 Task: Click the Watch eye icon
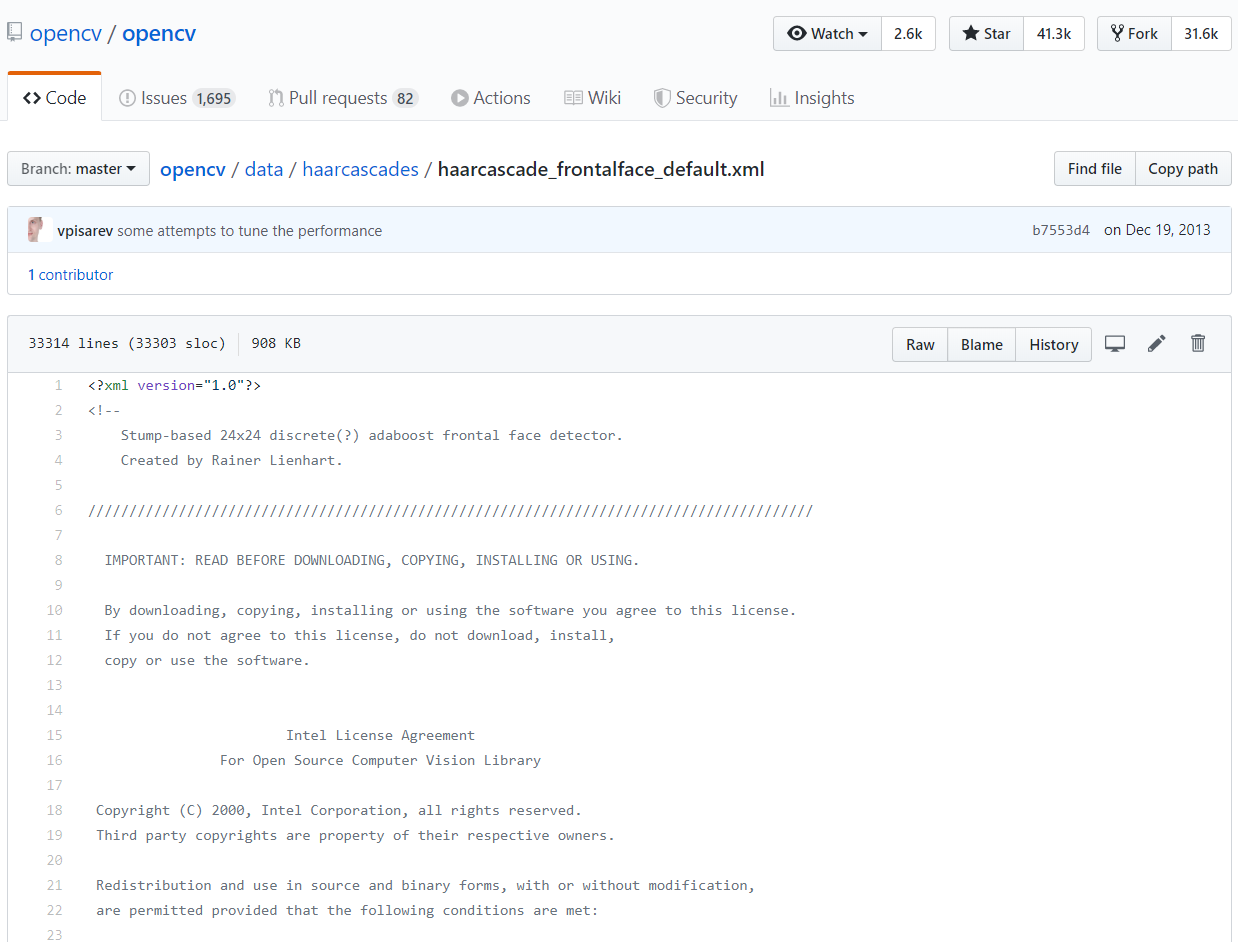pyautogui.click(x=797, y=33)
